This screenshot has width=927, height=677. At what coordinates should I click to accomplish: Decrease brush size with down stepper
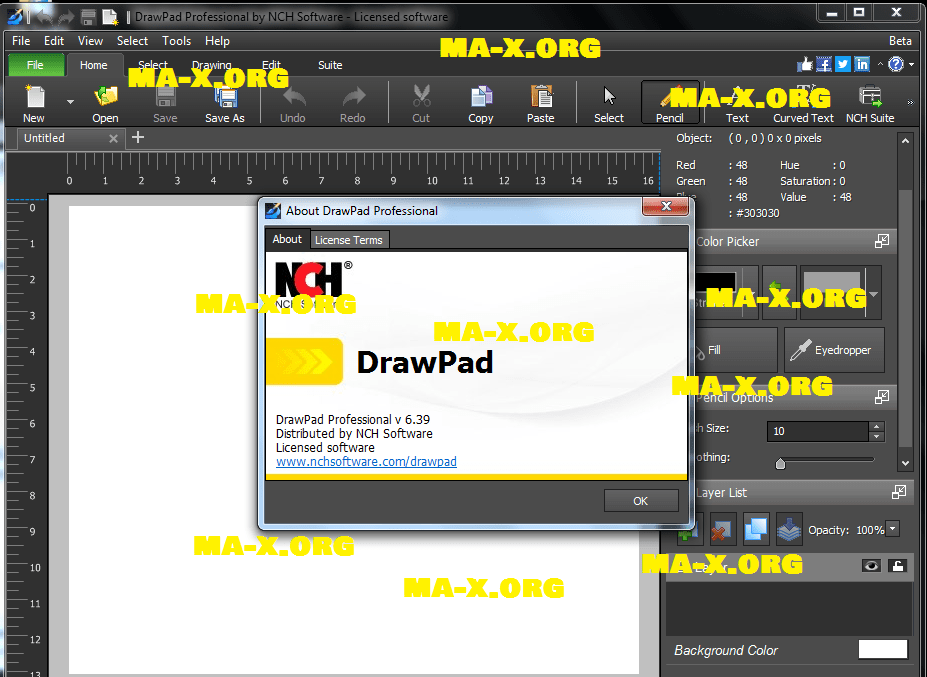point(877,436)
